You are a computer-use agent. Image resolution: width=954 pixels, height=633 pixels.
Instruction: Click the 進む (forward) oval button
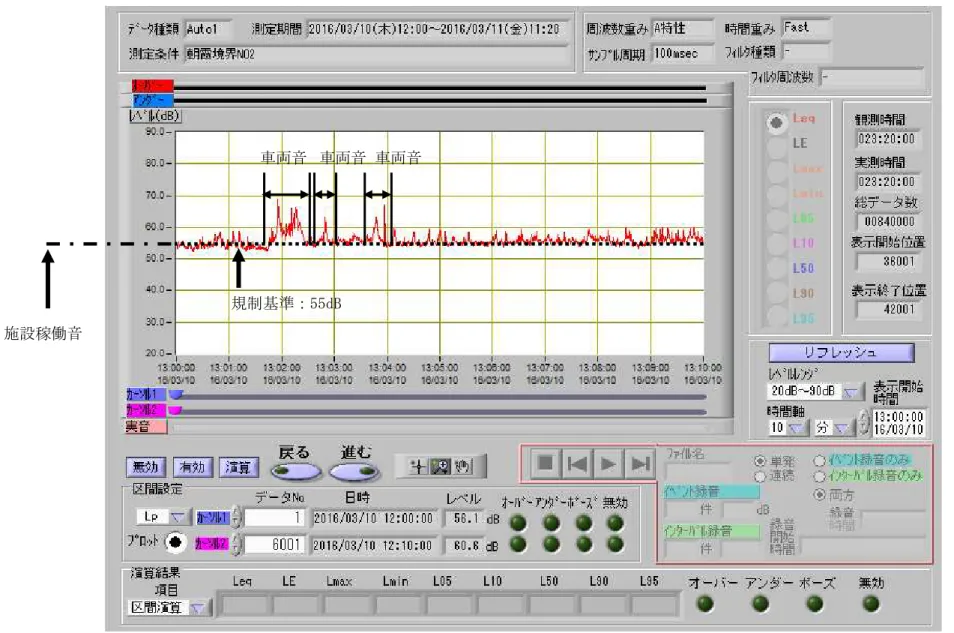pyautogui.click(x=355, y=472)
